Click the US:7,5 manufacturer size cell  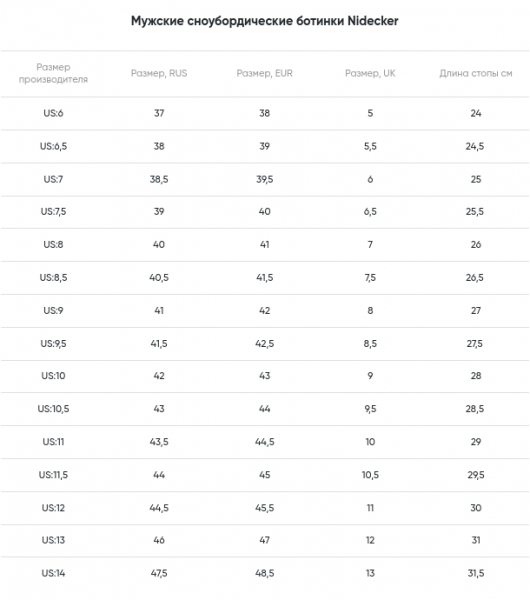[53, 212]
